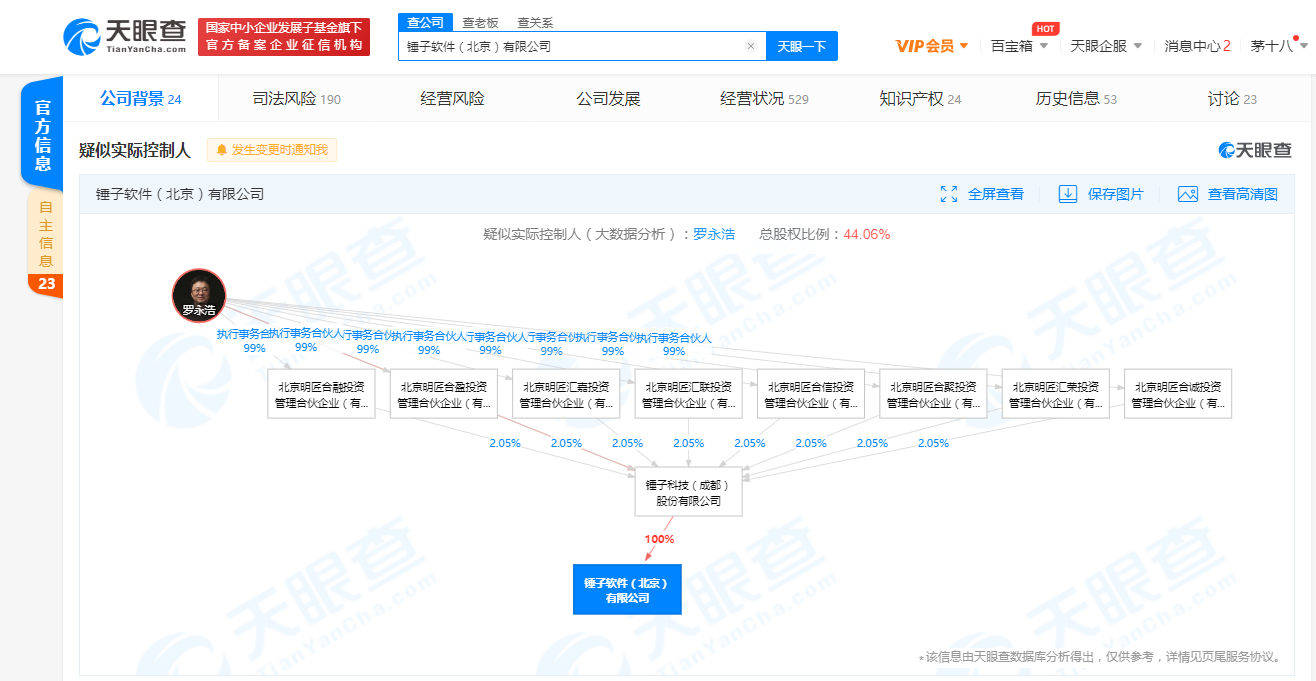The width and height of the screenshot is (1316, 681).
Task: Switch to 自主信息 side tab
Action: coord(45,233)
